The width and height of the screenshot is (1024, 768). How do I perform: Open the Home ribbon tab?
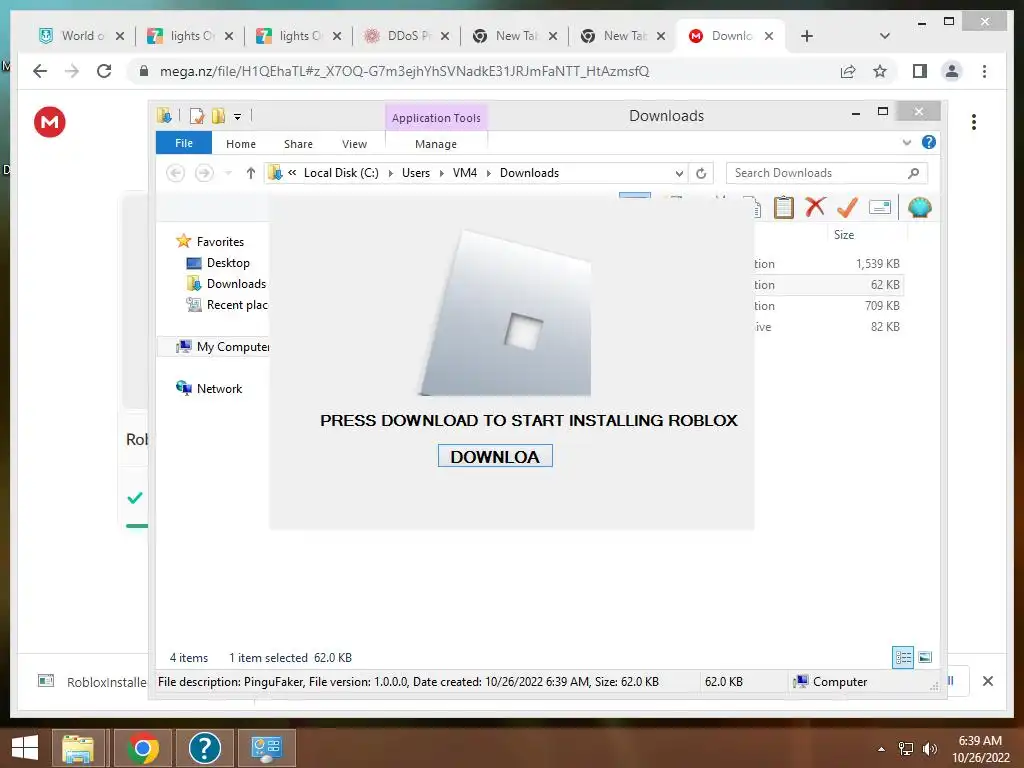coord(240,144)
